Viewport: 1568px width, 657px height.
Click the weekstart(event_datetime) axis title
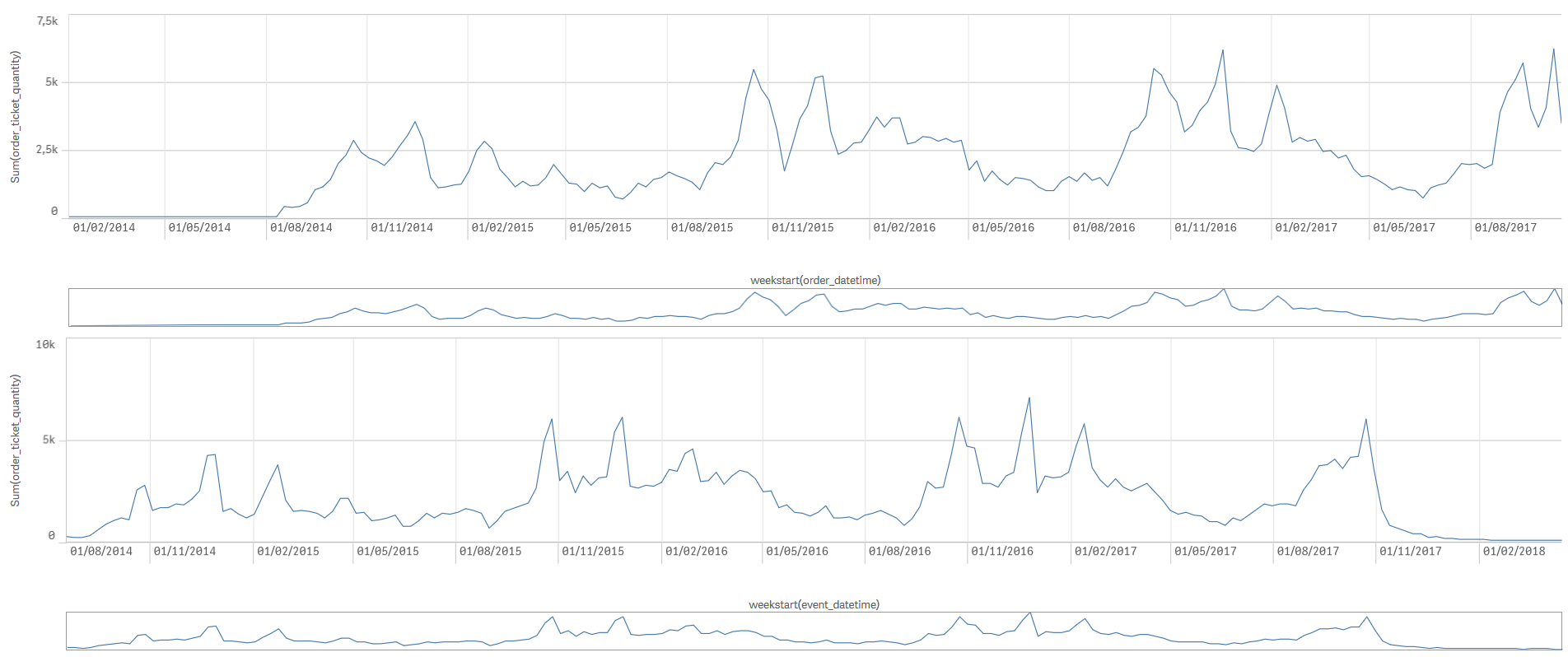814,604
